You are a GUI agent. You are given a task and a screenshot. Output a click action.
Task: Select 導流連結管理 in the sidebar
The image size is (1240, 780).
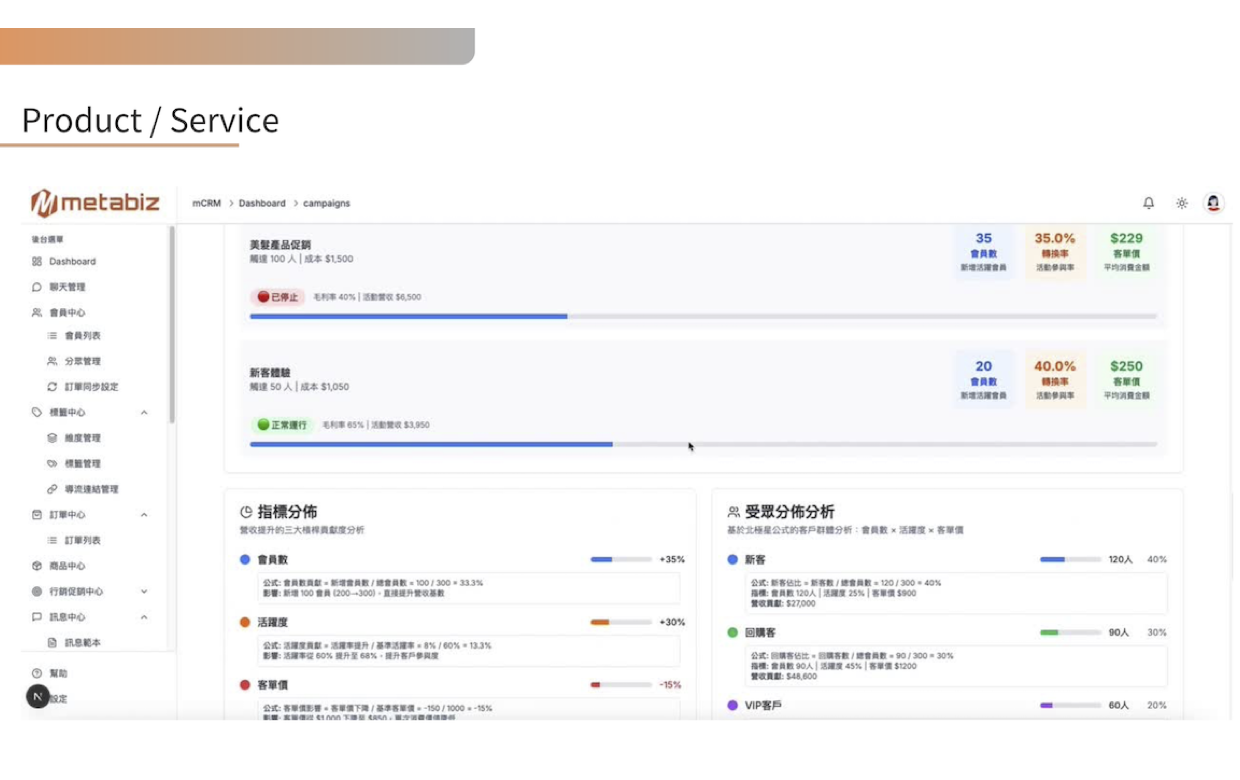pos(91,490)
